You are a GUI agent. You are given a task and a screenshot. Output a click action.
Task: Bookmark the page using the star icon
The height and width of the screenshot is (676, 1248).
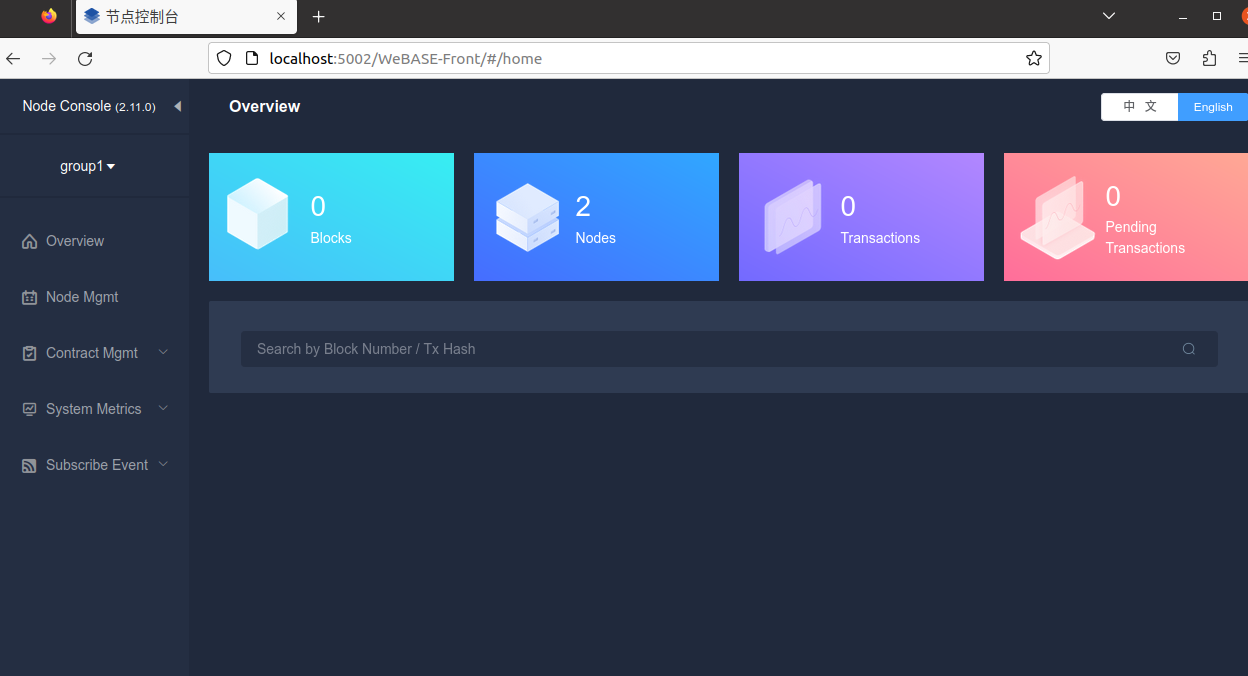pos(1033,58)
